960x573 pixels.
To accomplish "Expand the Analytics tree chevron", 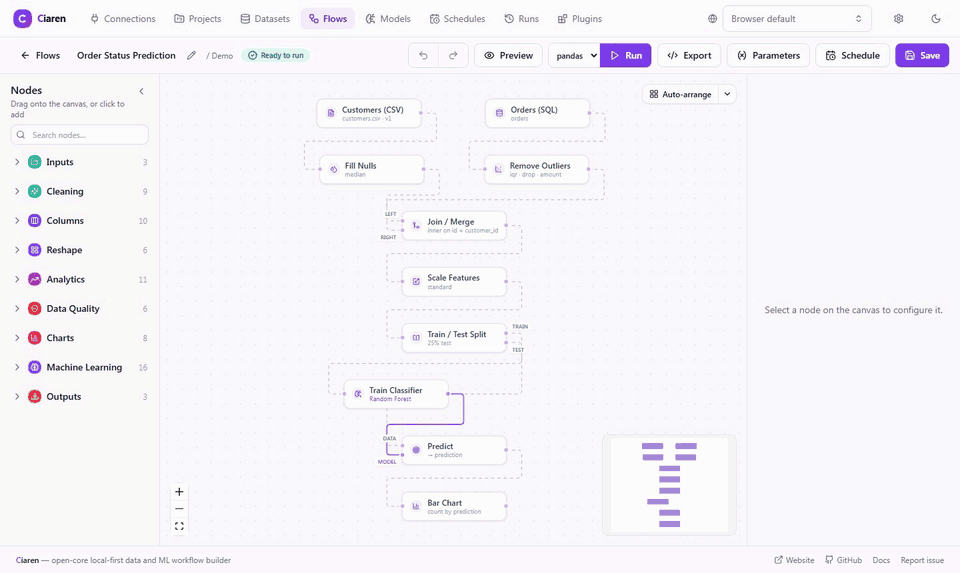I will [x=17, y=279].
